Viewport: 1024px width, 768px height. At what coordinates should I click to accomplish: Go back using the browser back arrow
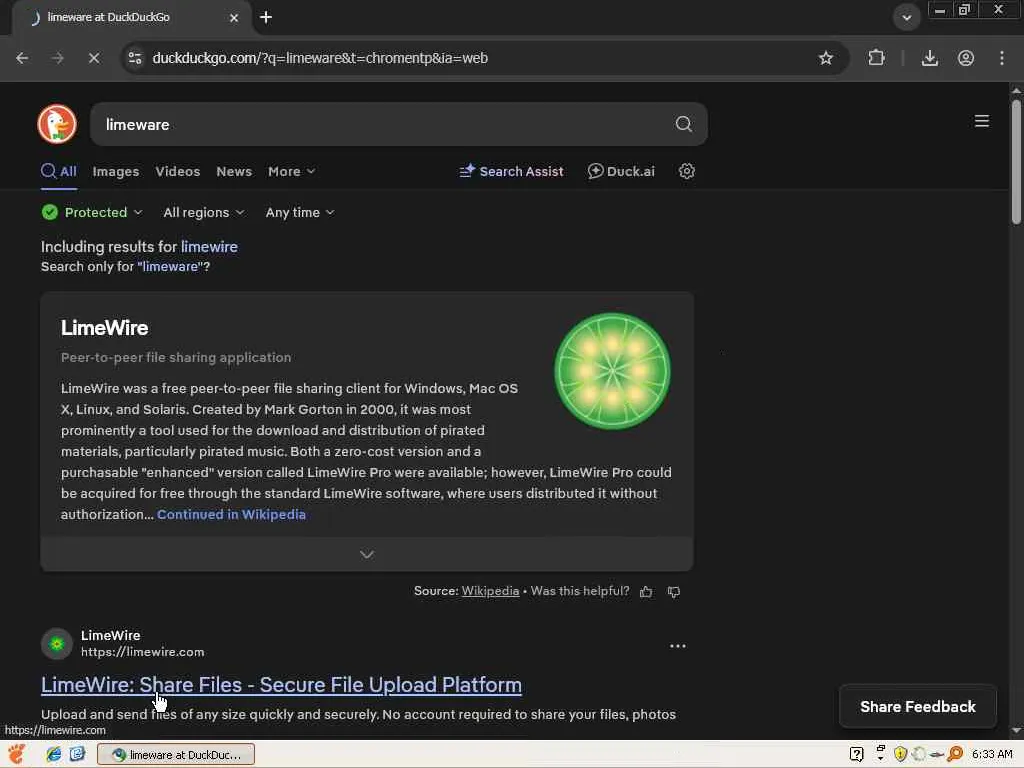point(22,58)
